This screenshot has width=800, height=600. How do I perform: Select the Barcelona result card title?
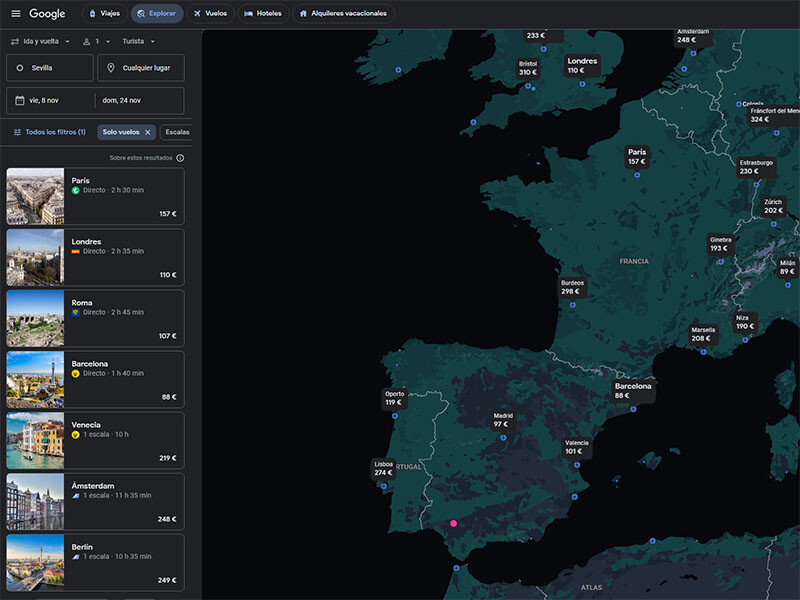(90, 364)
